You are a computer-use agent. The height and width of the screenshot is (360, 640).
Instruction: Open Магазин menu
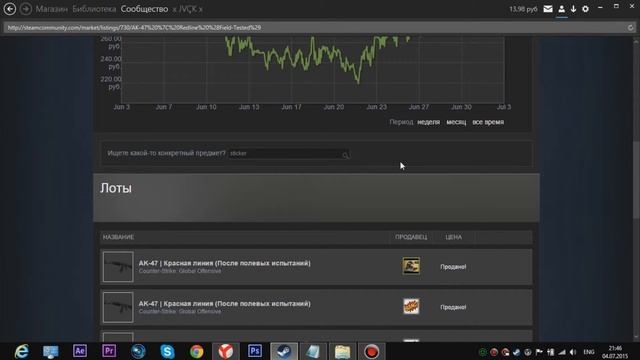click(51, 9)
